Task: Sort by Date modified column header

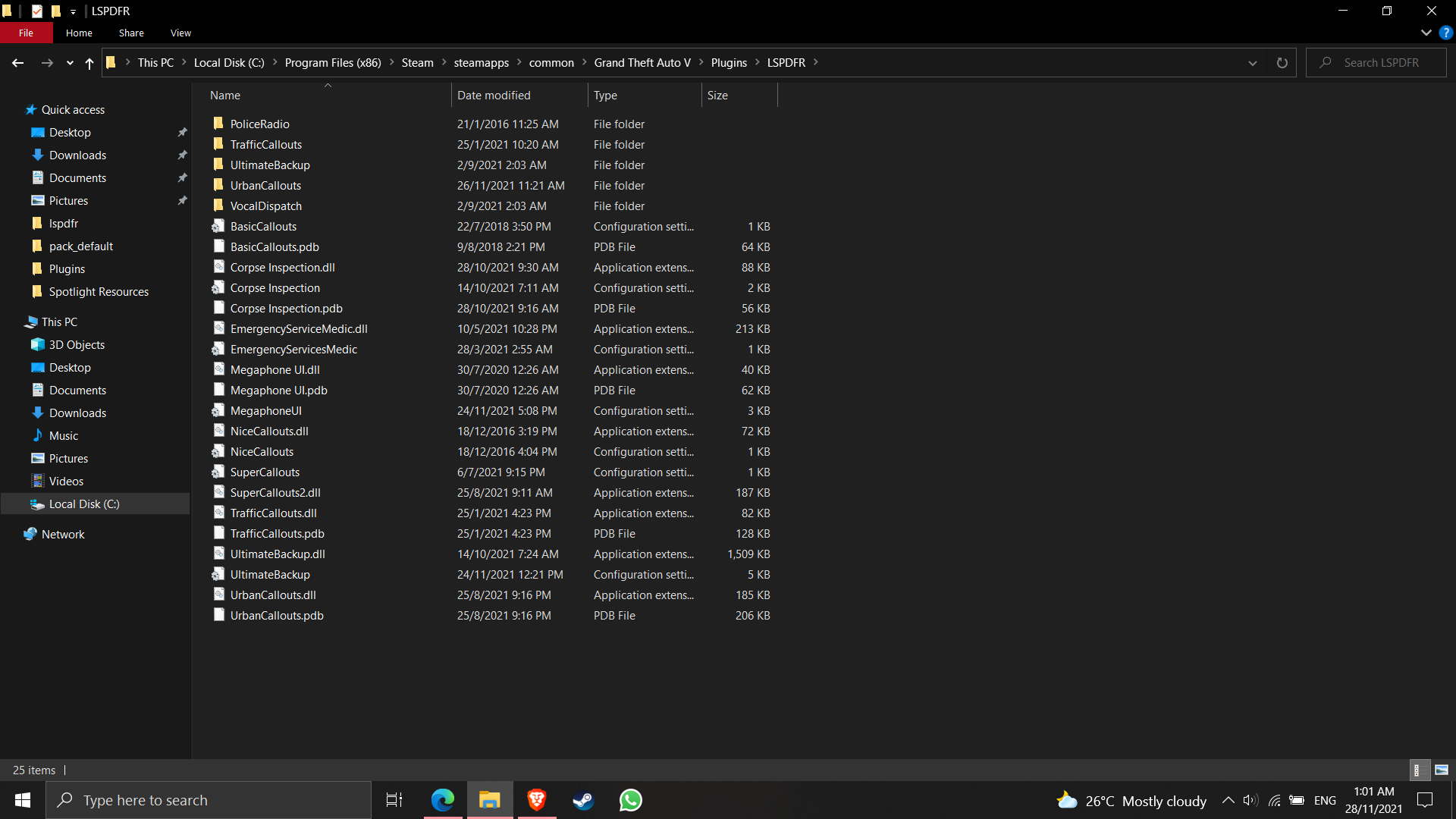Action: tap(494, 96)
